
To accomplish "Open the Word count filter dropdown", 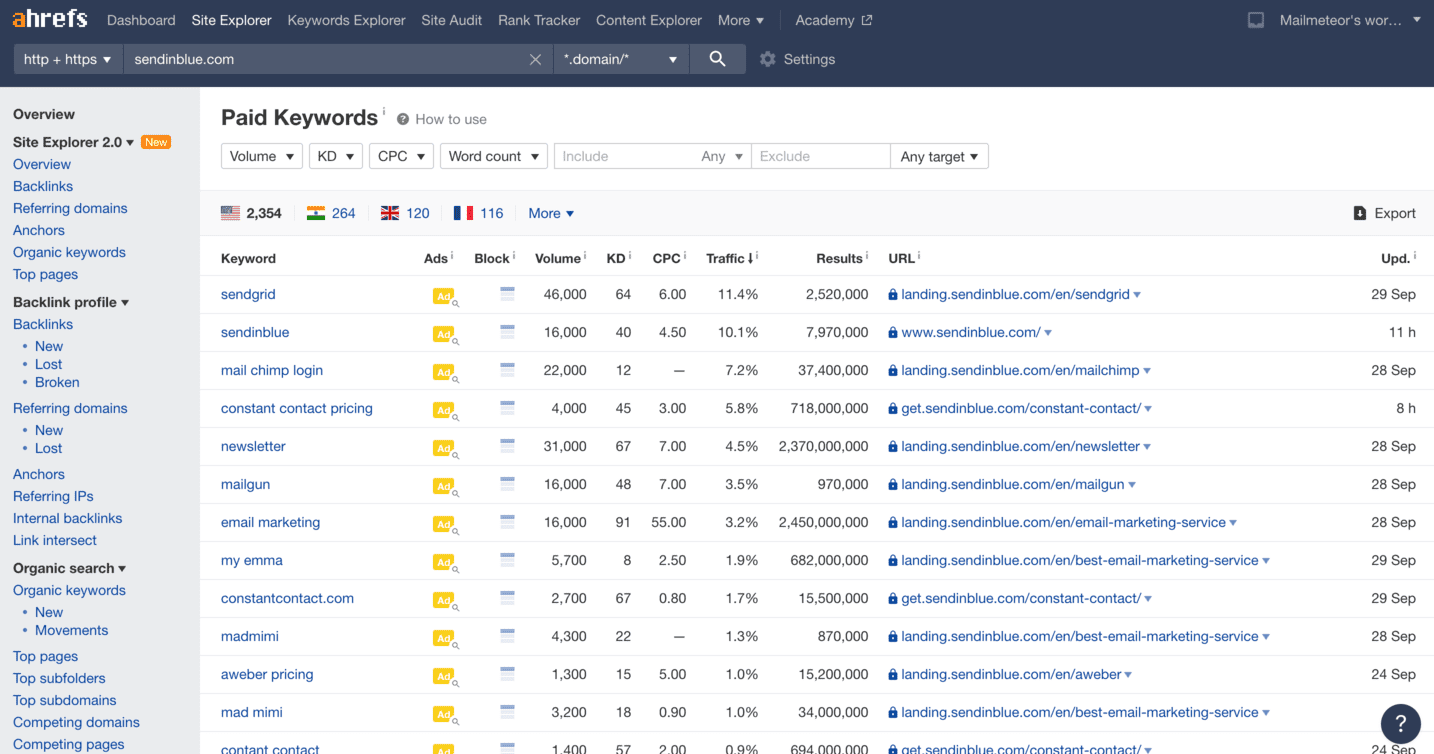I will click(x=494, y=156).
